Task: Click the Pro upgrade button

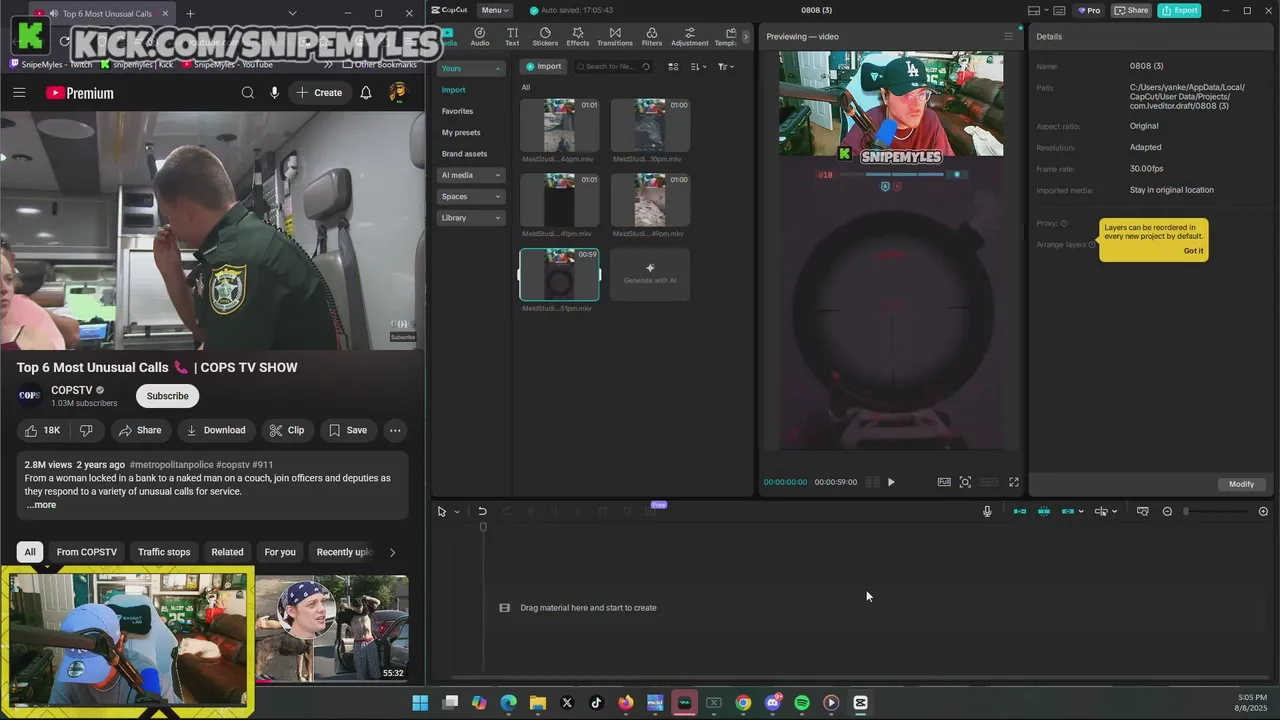Action: 1088,10
